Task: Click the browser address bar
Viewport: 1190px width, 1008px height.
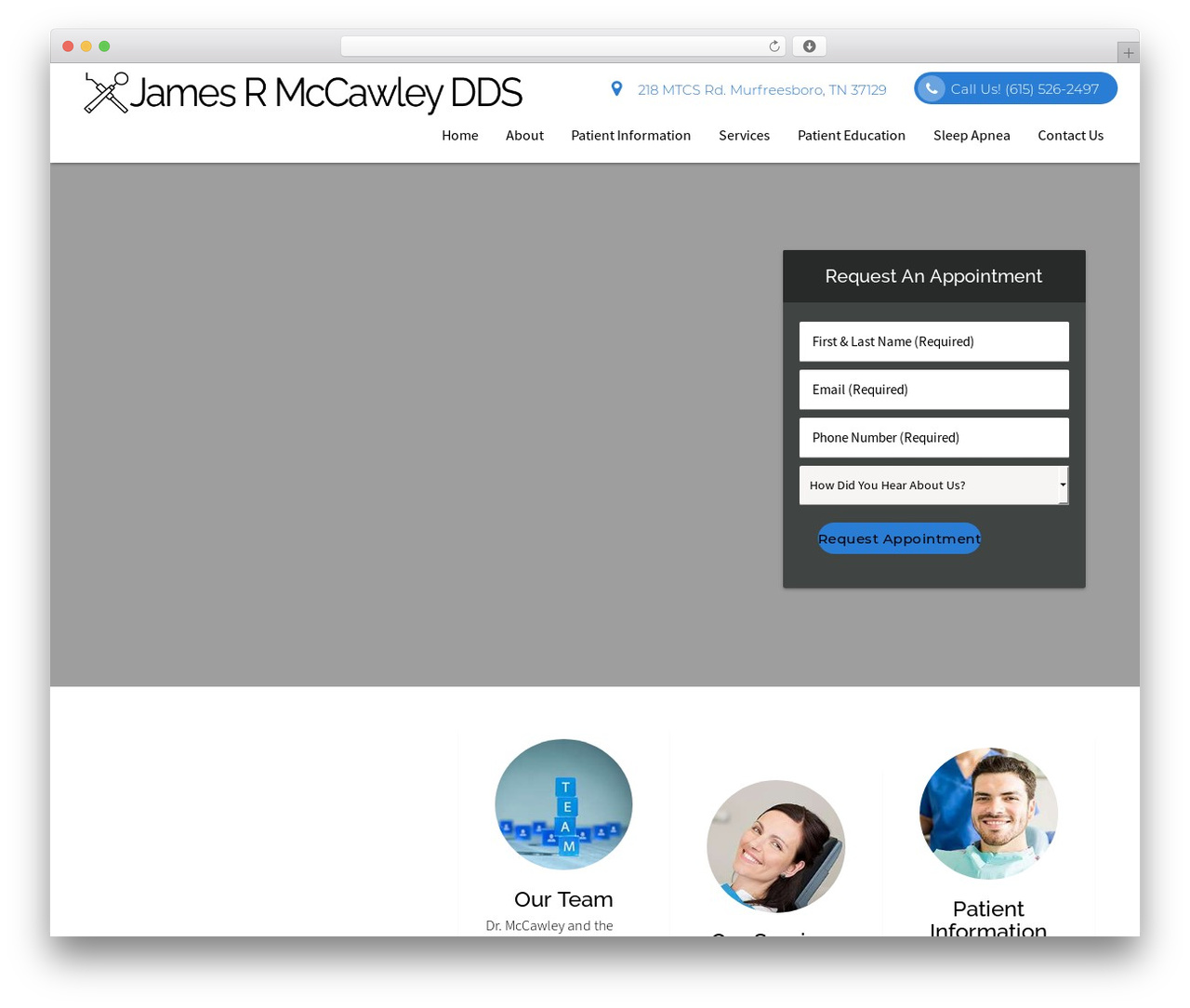Action: tap(562, 46)
